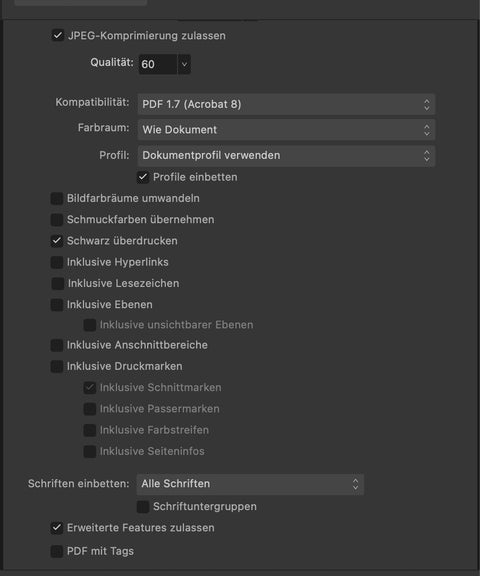Image resolution: width=480 pixels, height=576 pixels.
Task: Open the Farbraum dropdown Wie Dokument
Action: (286, 130)
